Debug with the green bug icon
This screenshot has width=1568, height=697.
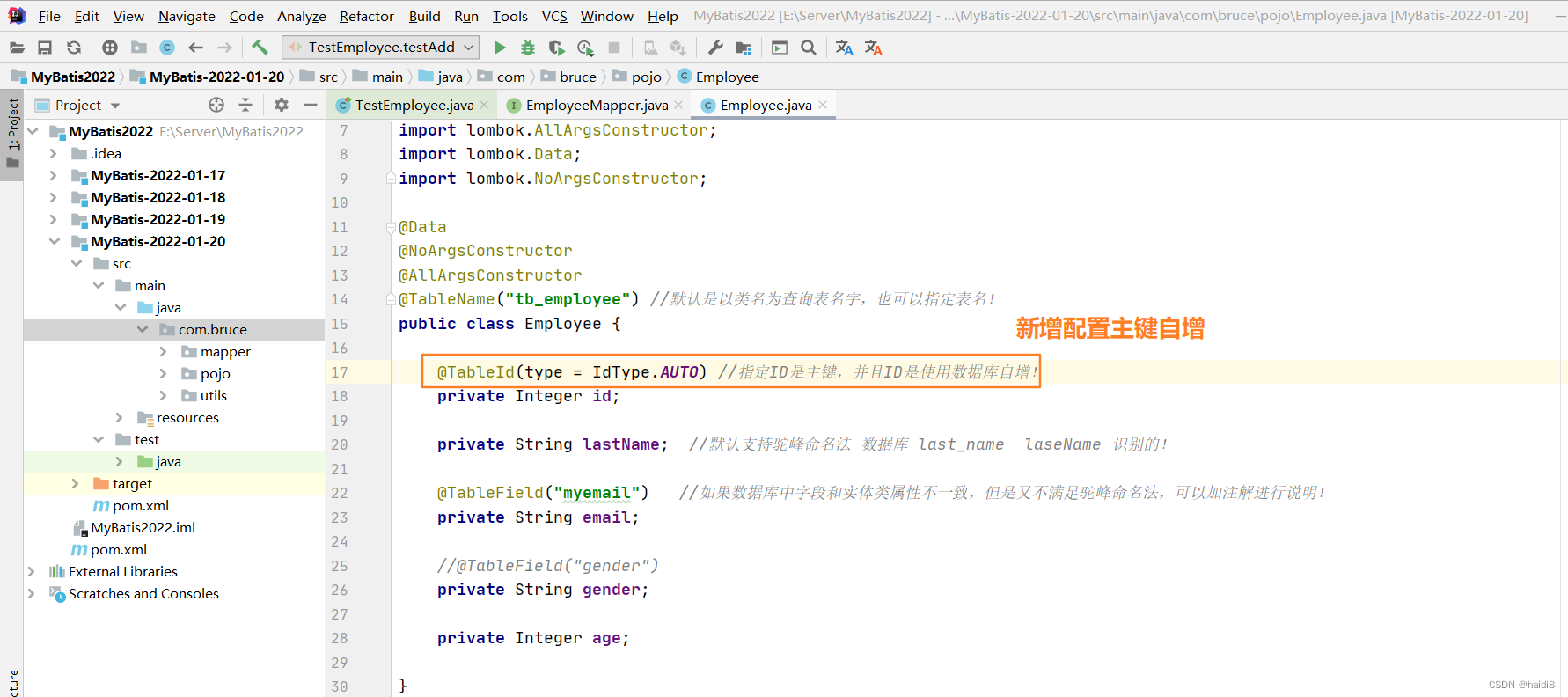528,48
